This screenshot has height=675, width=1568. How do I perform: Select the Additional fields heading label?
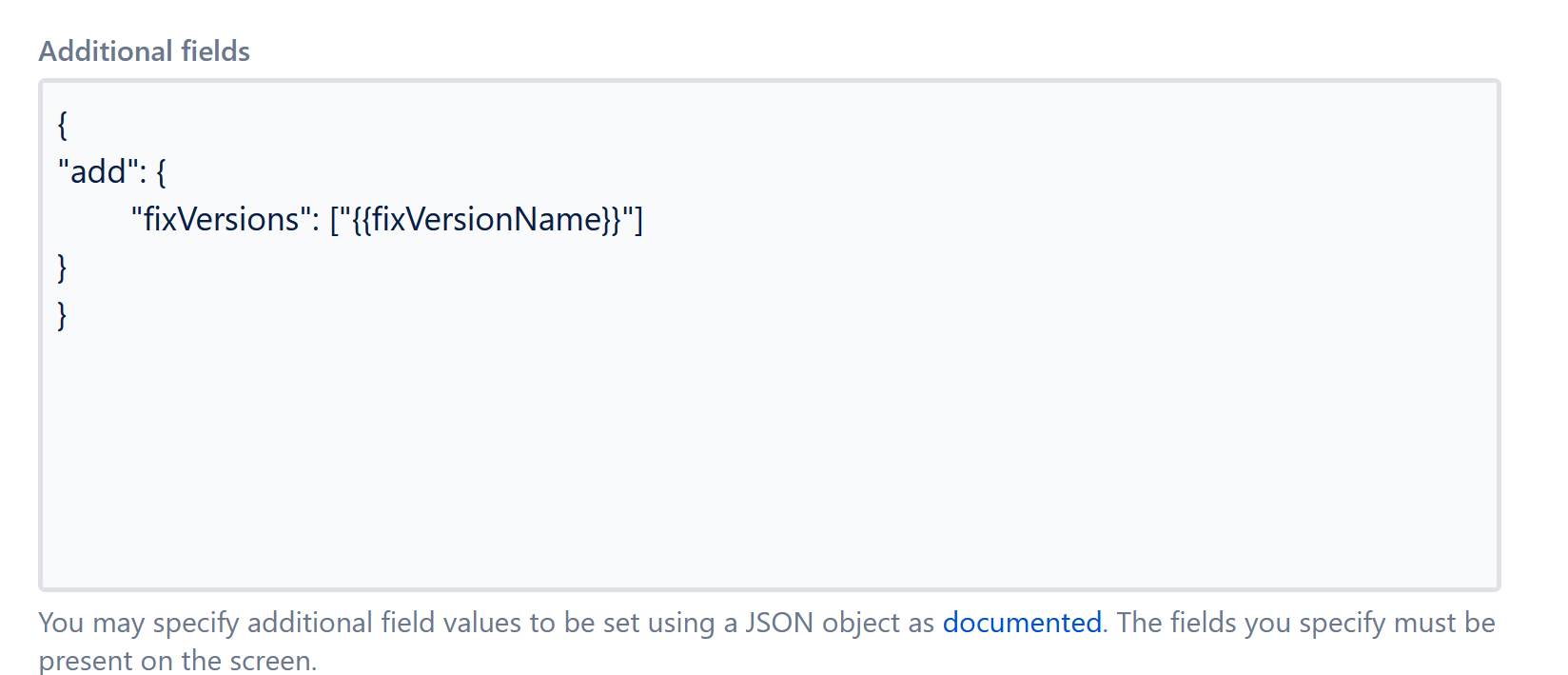pos(143,50)
